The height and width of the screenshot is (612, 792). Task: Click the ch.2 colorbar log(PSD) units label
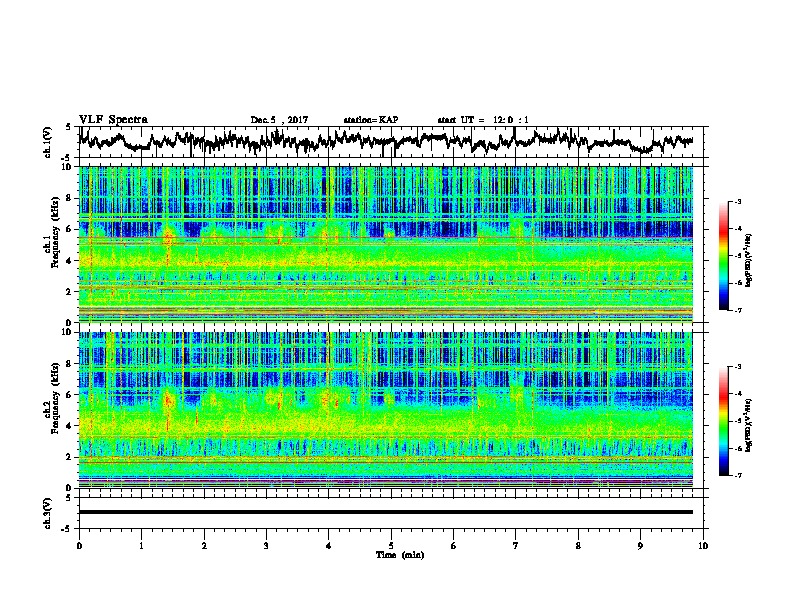pos(749,425)
